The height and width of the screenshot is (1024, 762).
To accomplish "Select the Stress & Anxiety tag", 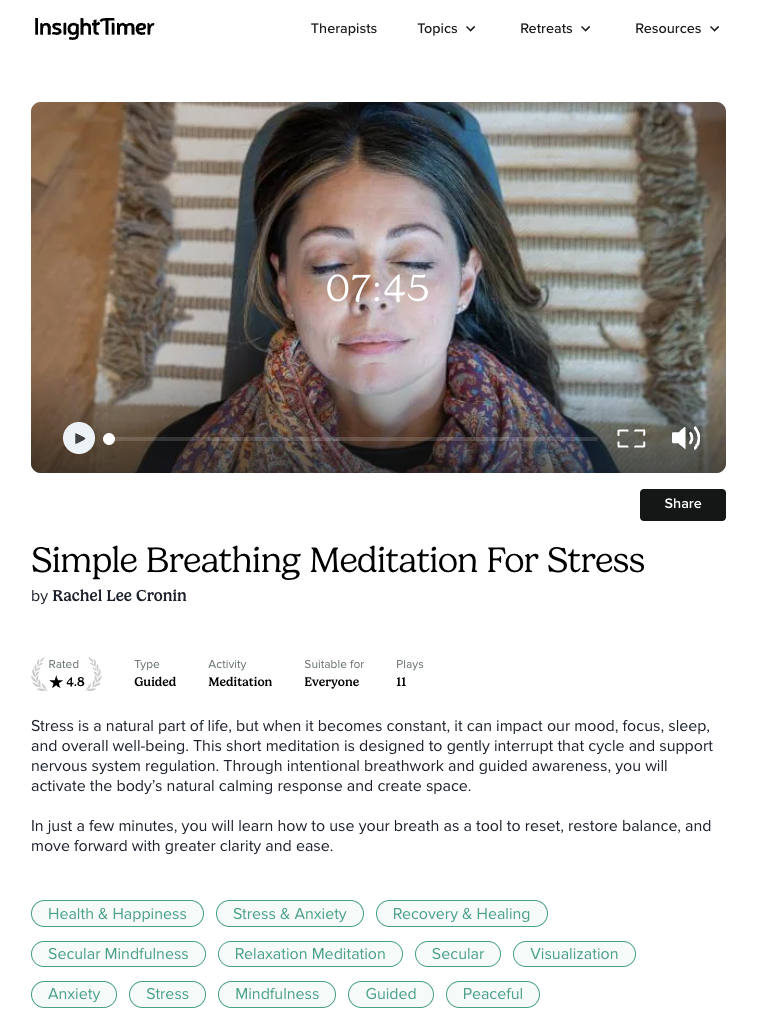I will (x=289, y=914).
